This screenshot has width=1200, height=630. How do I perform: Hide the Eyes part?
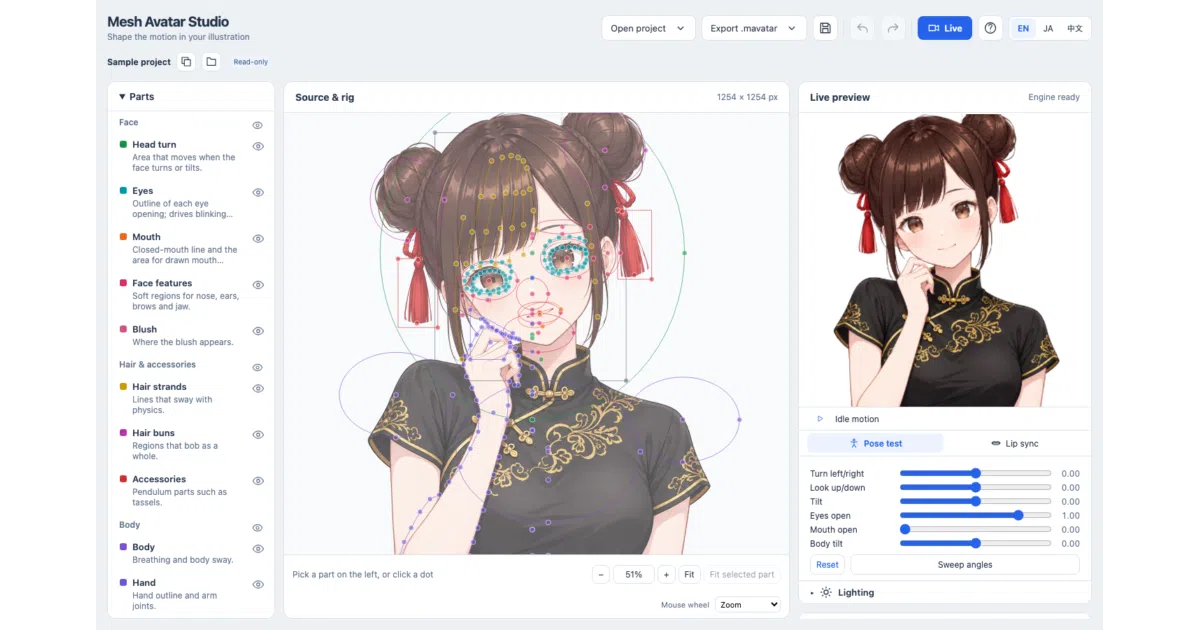pos(257,193)
